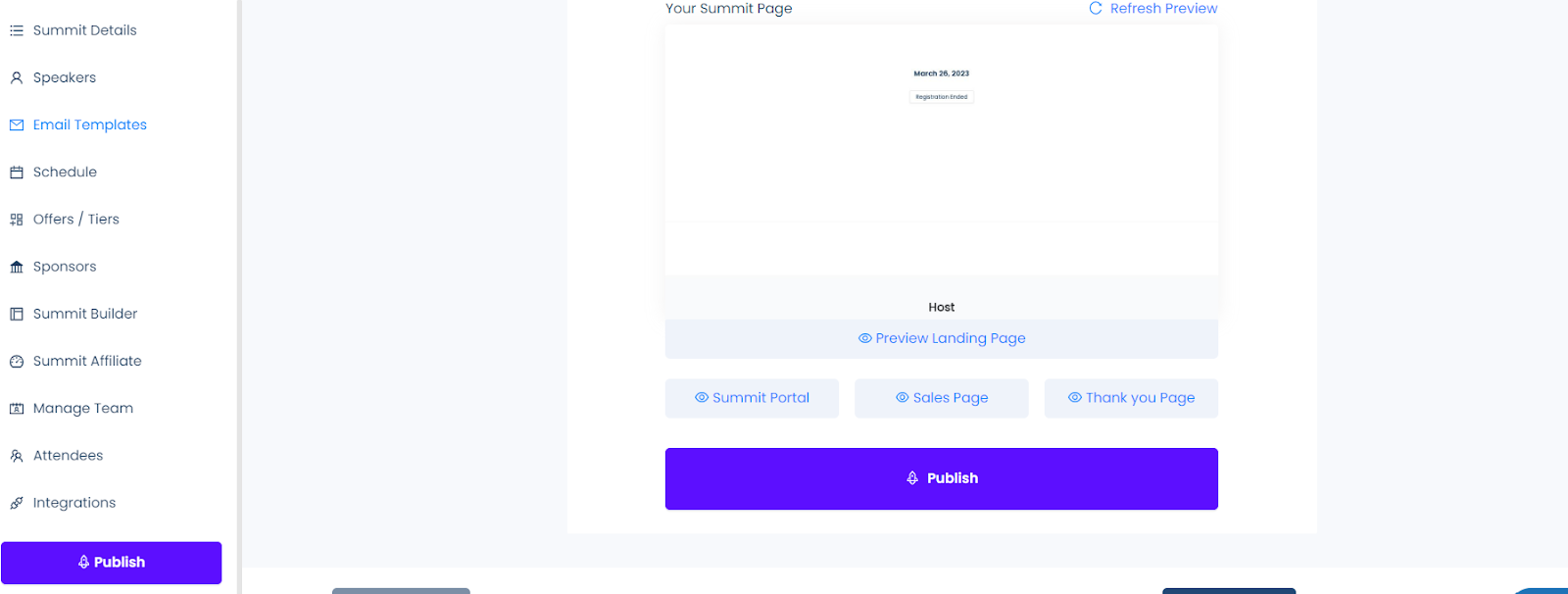Viewport: 1568px width, 594px height.
Task: Go to the Attendees section
Action: click(68, 456)
